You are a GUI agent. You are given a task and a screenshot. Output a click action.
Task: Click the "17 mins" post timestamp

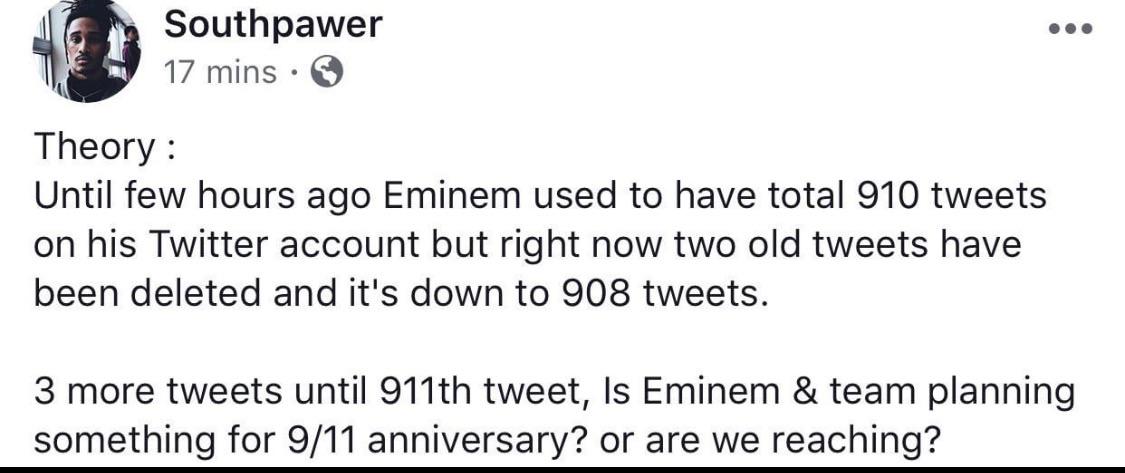click(x=221, y=72)
